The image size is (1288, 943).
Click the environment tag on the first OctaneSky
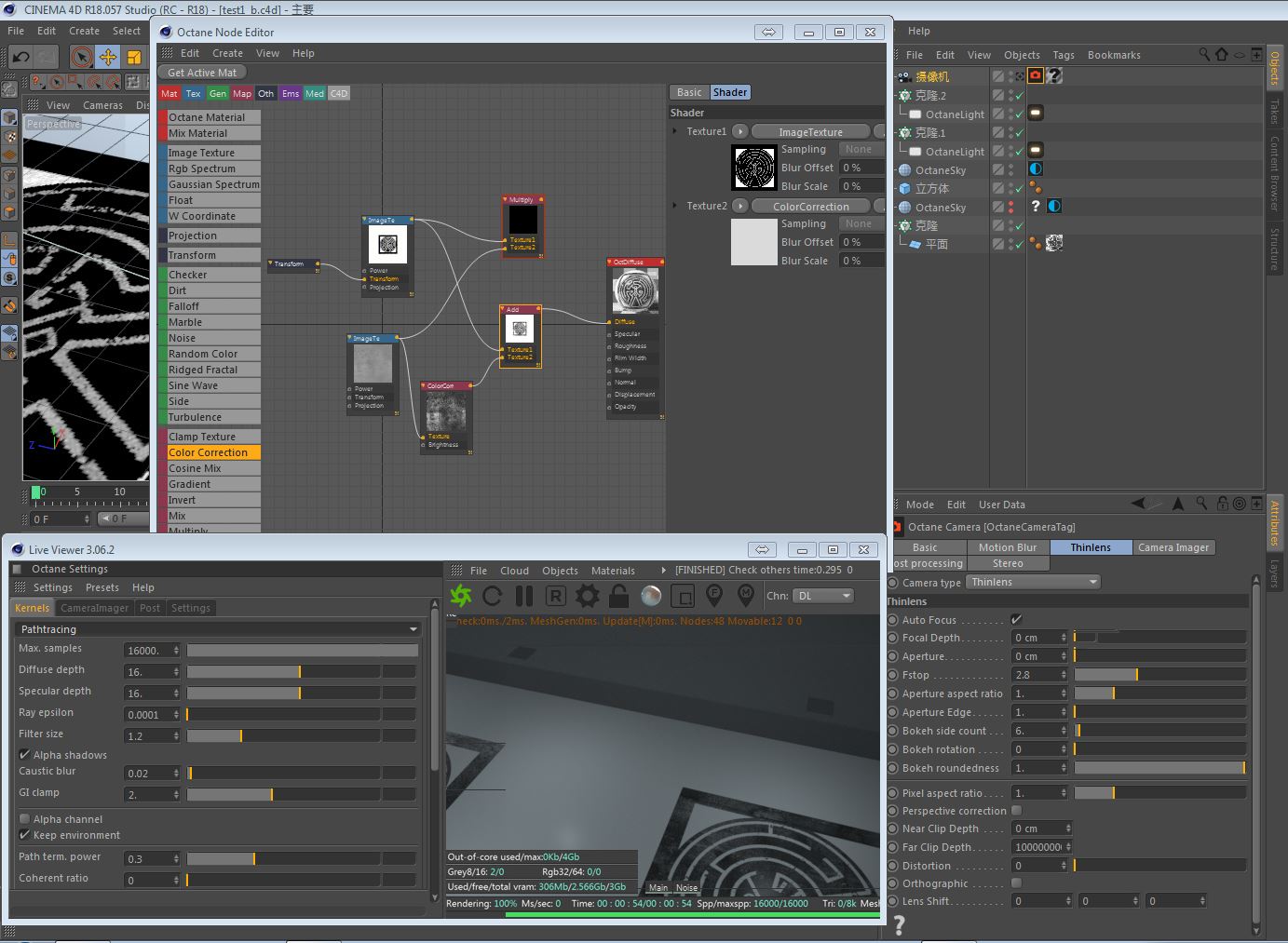[x=1035, y=169]
